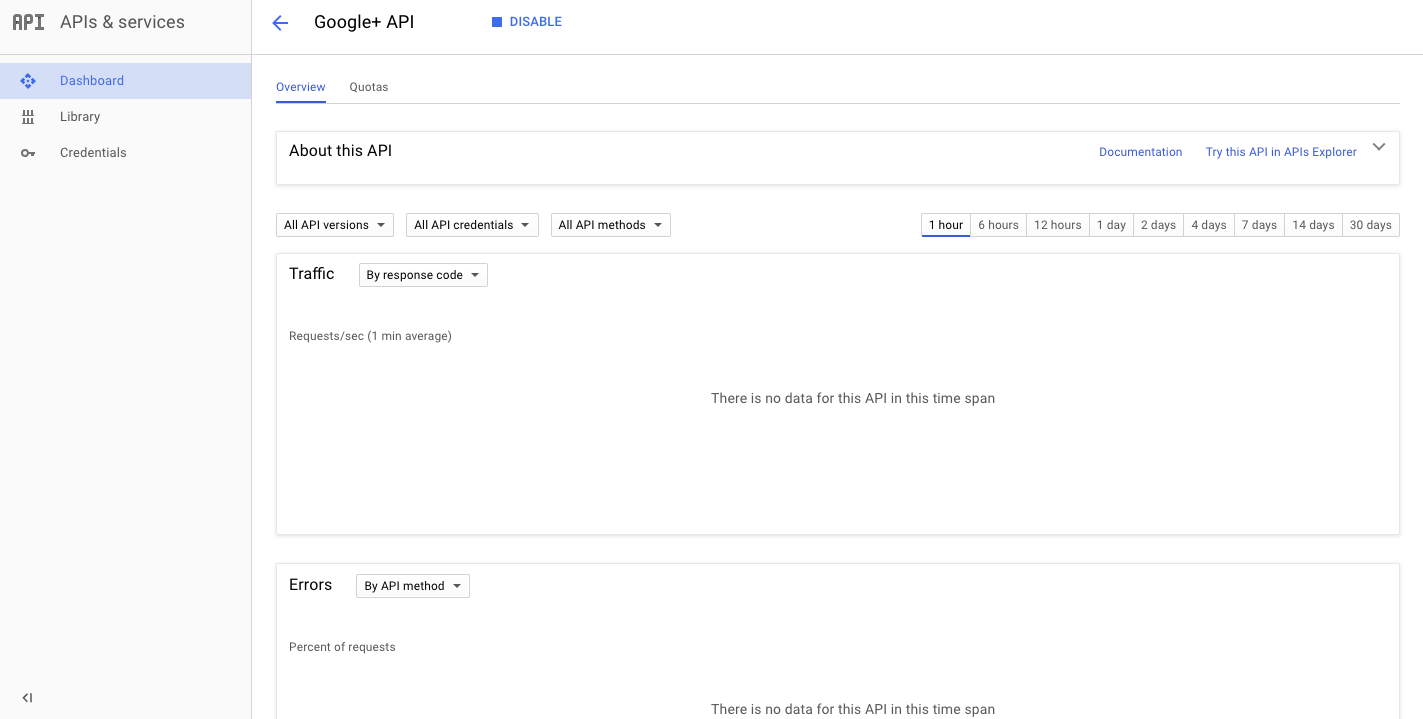Switch to the Overview tab
This screenshot has width=1423, height=719.
point(301,87)
